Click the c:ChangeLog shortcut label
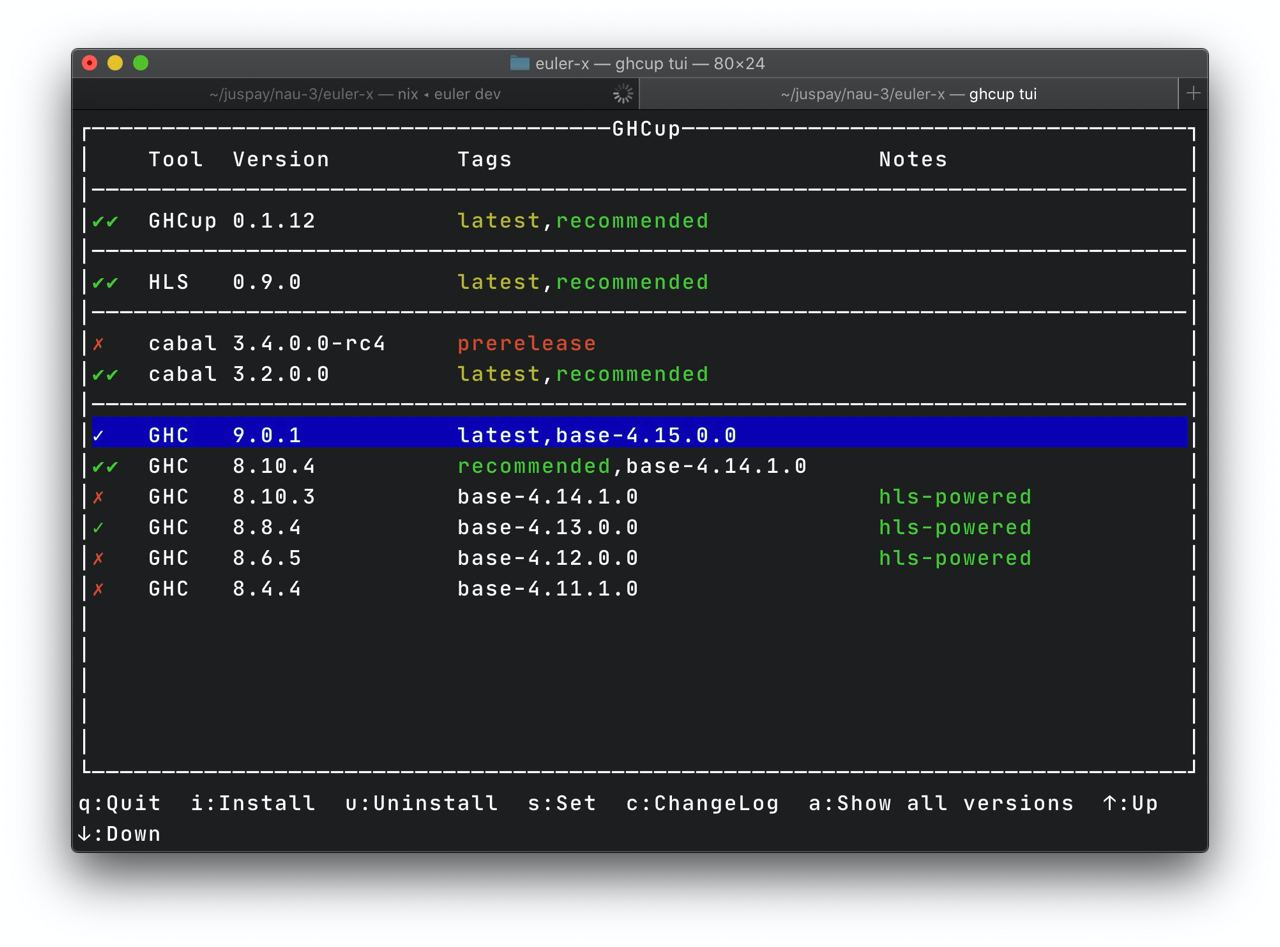 702,804
